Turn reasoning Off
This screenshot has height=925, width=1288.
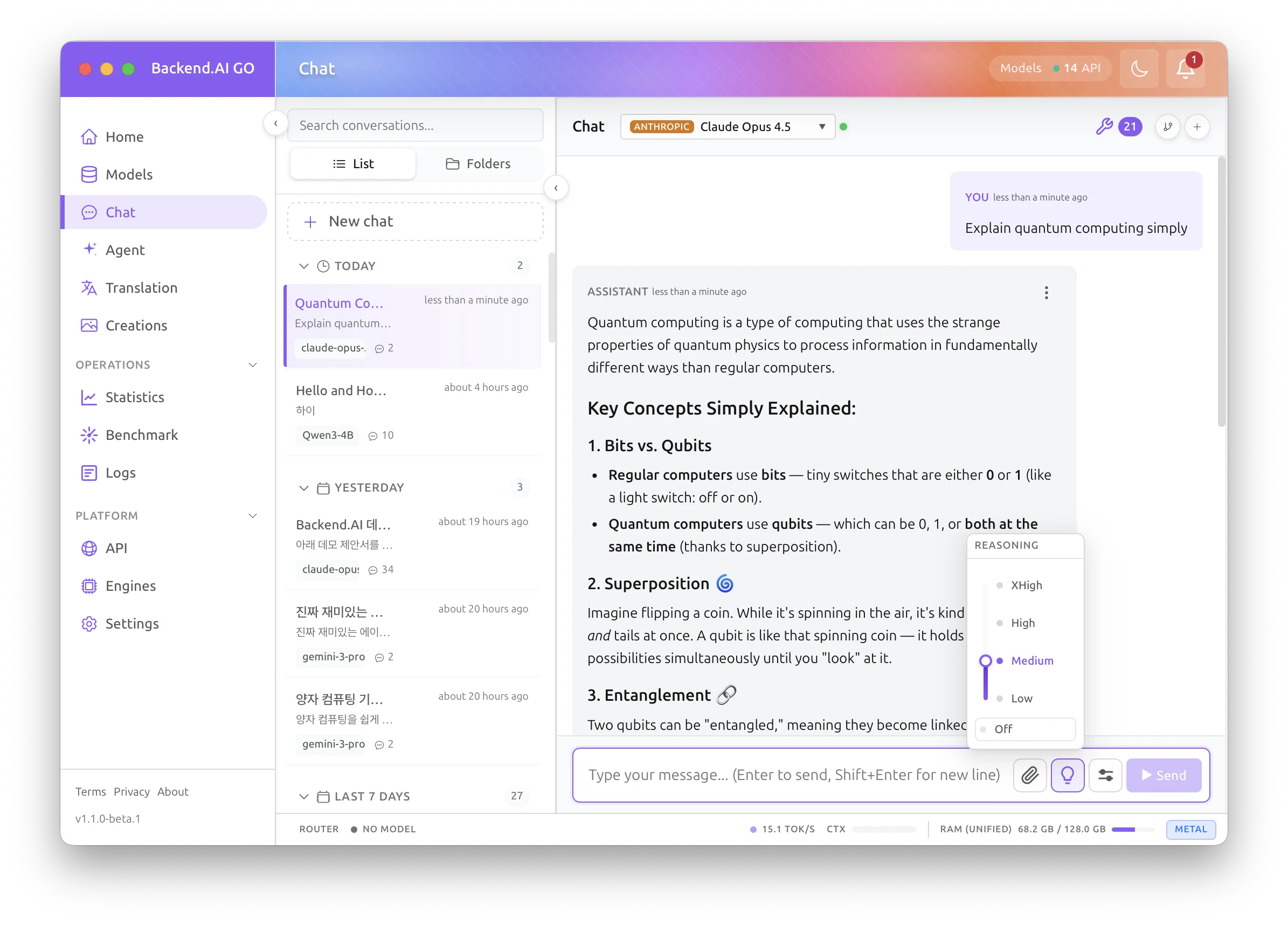pyautogui.click(x=1024, y=729)
